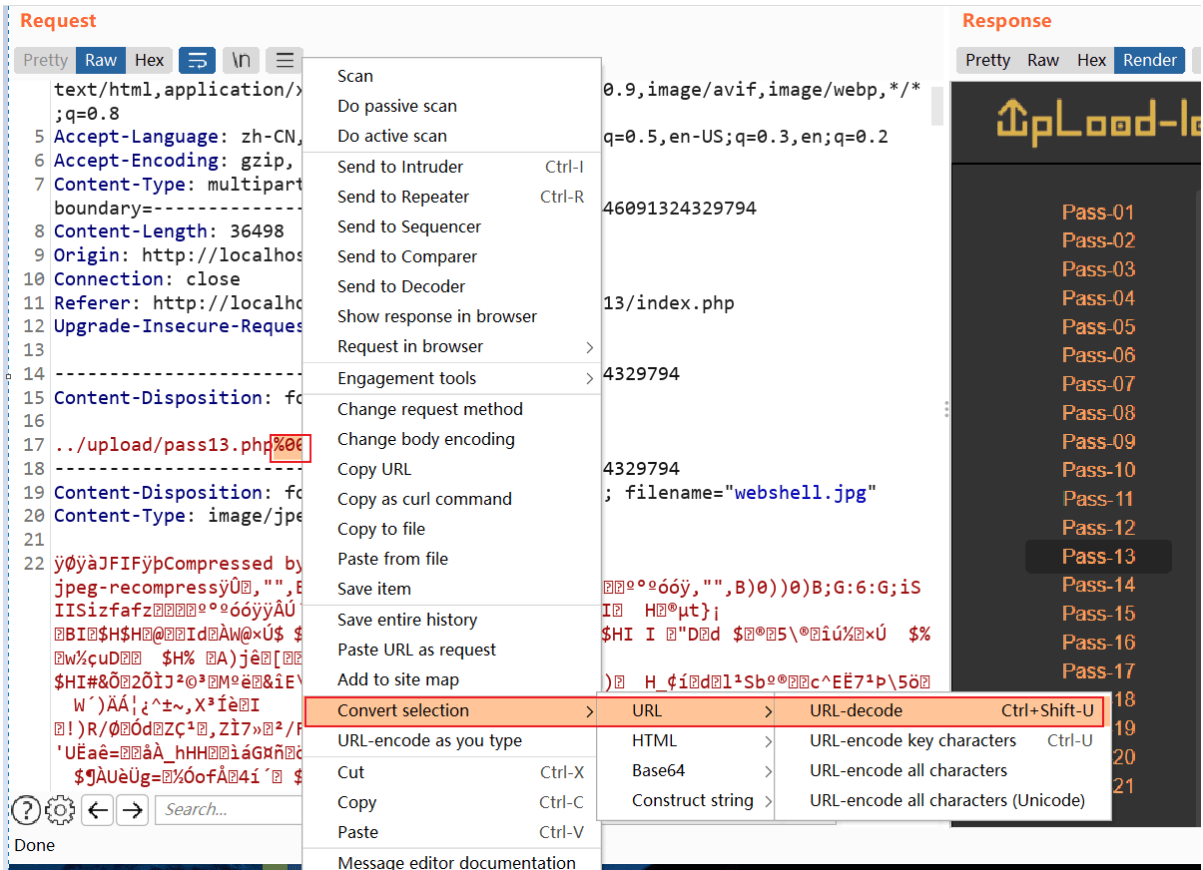Toggle the line-wrap icon in Request toolbar

pos(197,61)
